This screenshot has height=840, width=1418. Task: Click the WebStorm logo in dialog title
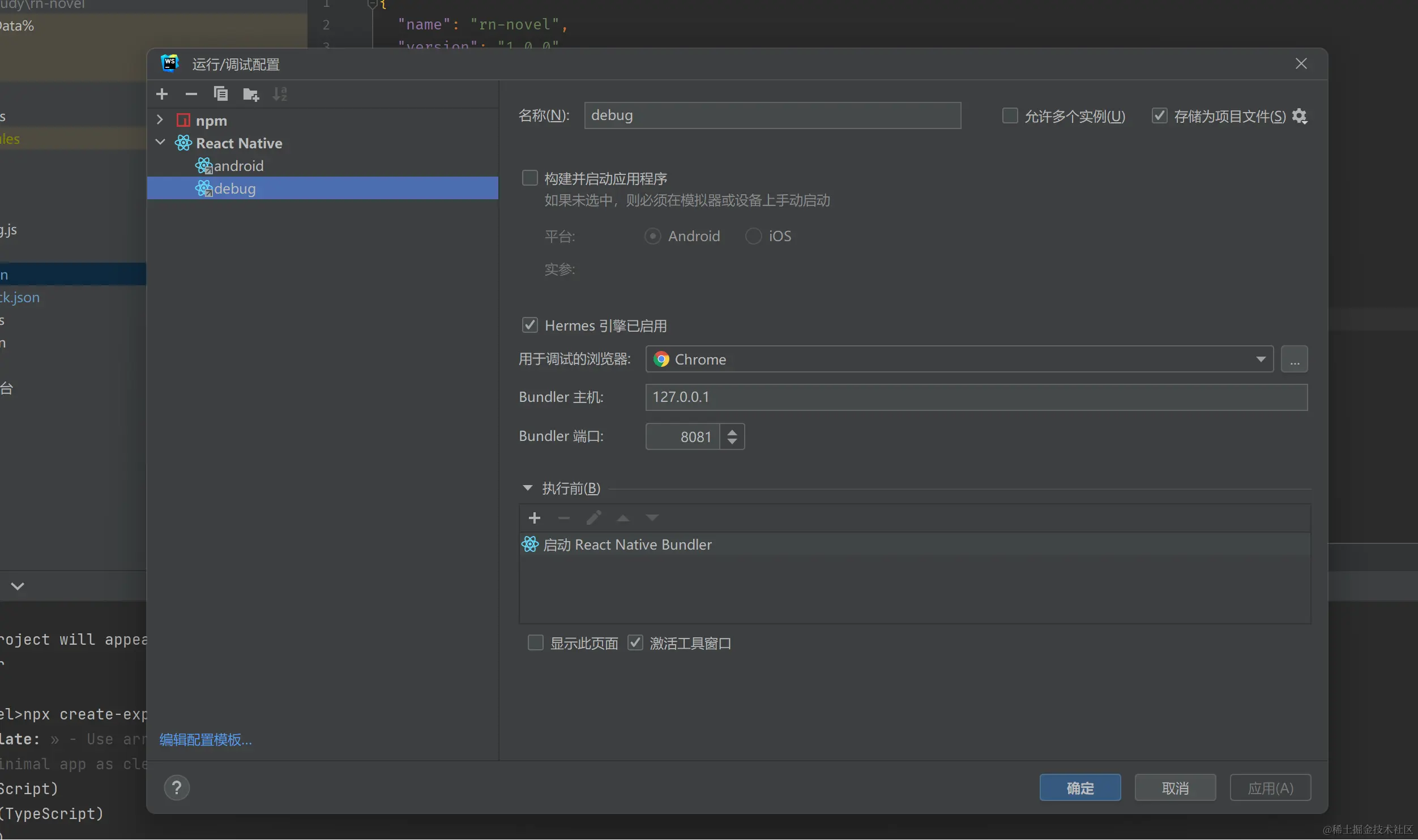(x=170, y=63)
